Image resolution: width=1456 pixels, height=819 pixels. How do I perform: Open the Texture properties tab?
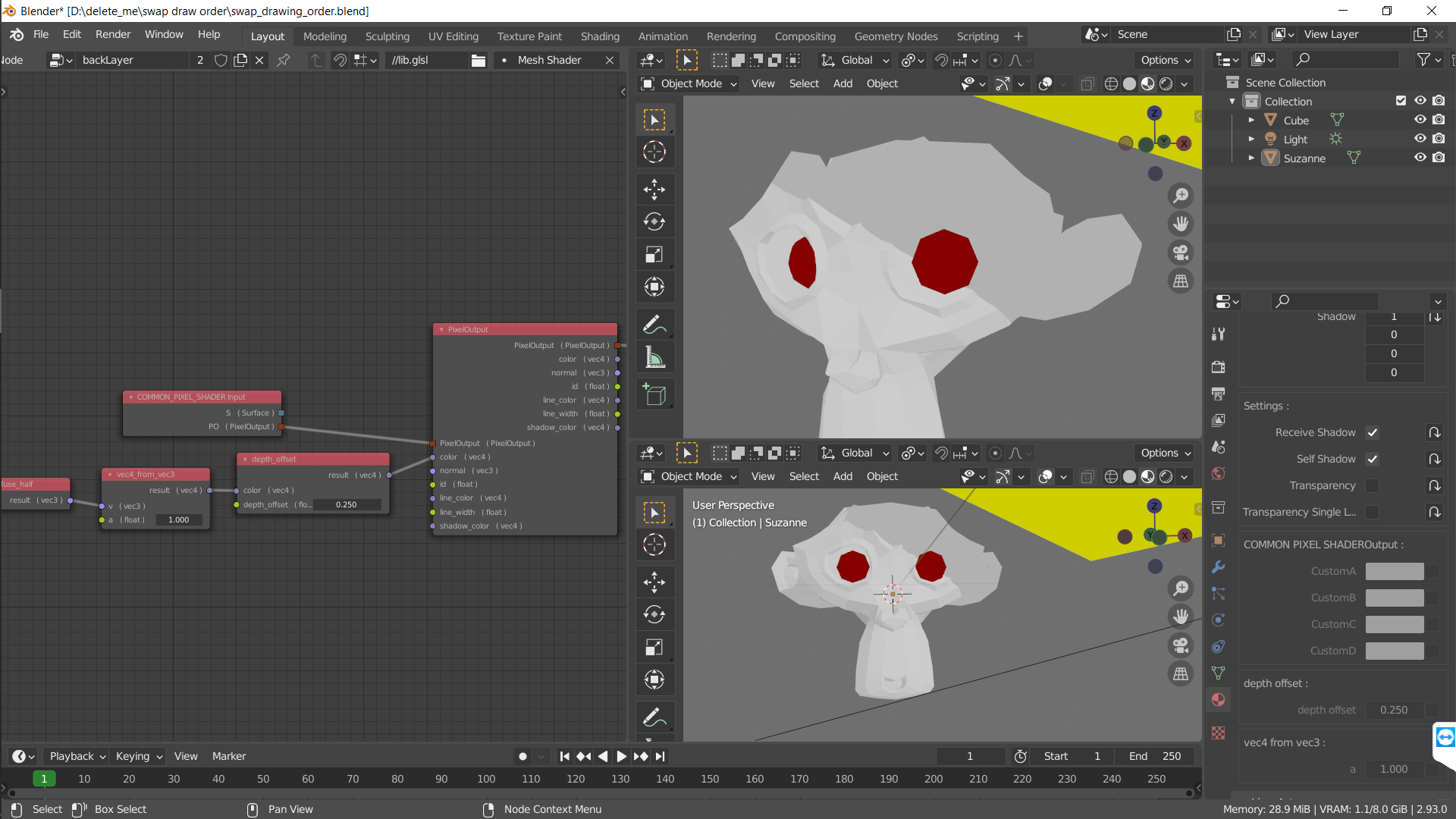(1218, 733)
